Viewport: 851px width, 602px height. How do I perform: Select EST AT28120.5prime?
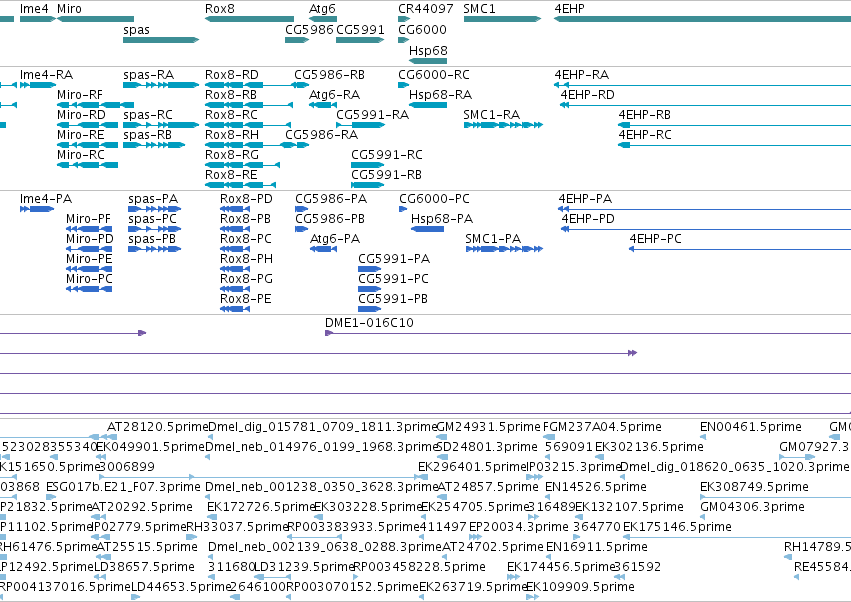coord(157,427)
